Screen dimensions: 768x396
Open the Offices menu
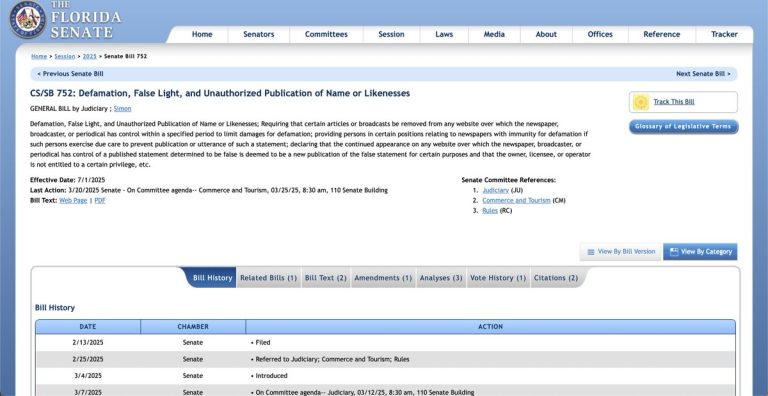tap(600, 34)
